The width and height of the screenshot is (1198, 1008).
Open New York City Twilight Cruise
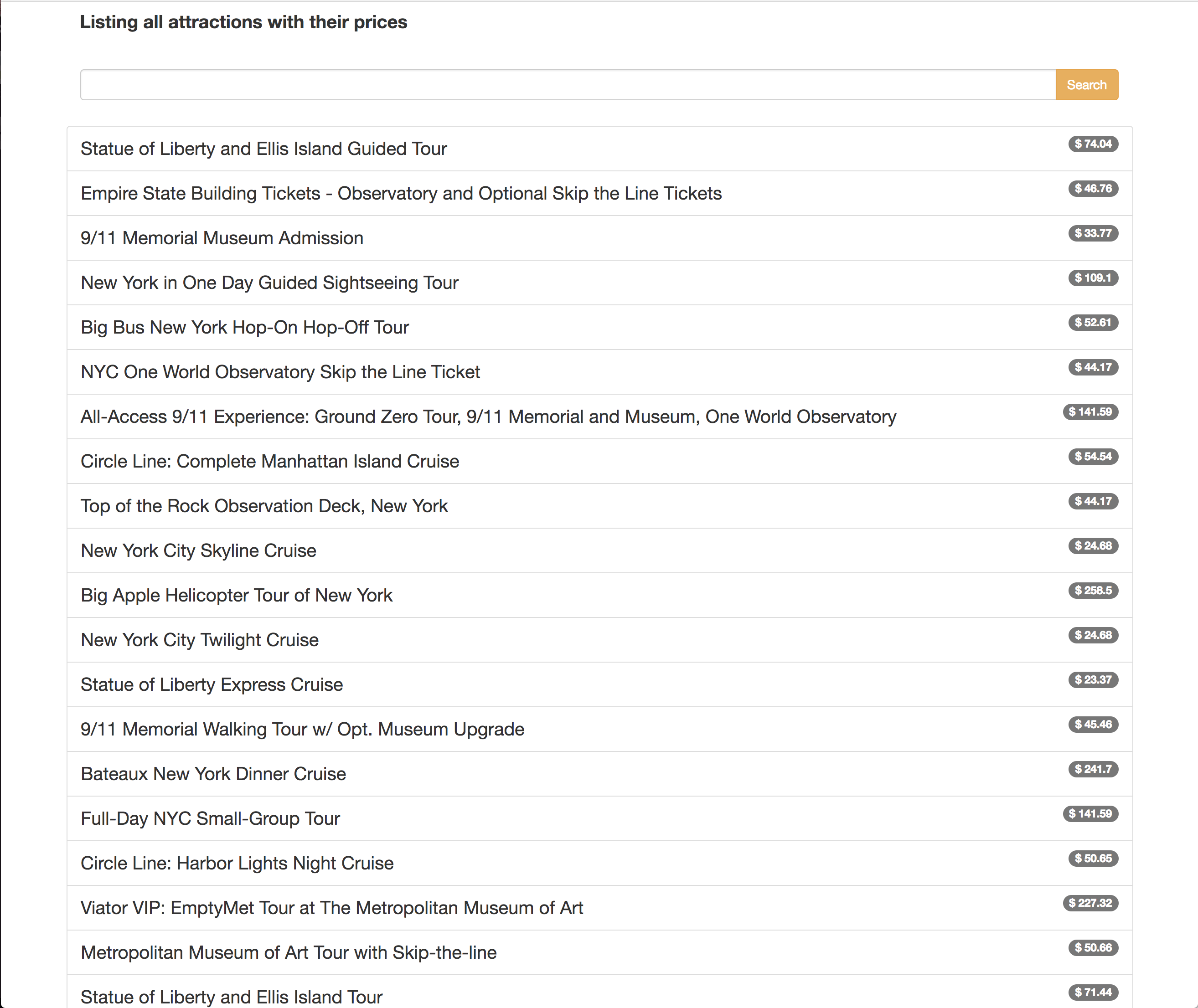[x=200, y=639]
